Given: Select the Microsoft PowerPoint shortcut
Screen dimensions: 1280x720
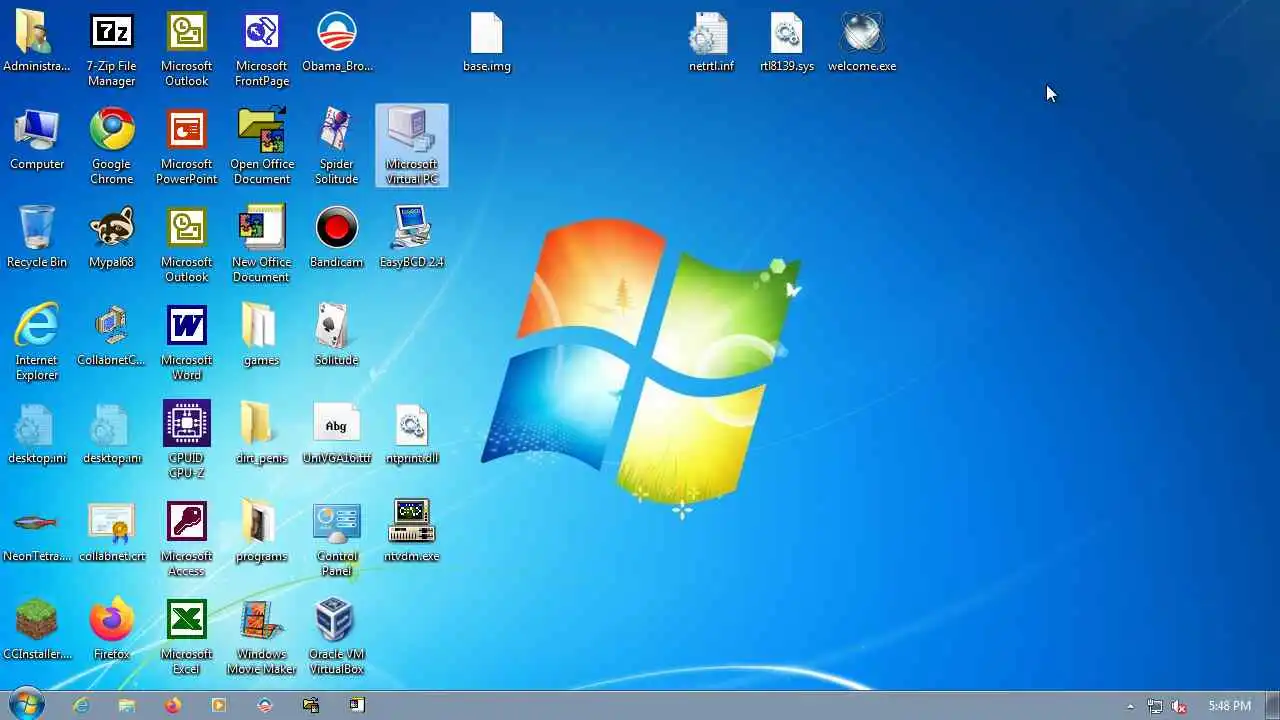Looking at the screenshot, I should point(186,147).
